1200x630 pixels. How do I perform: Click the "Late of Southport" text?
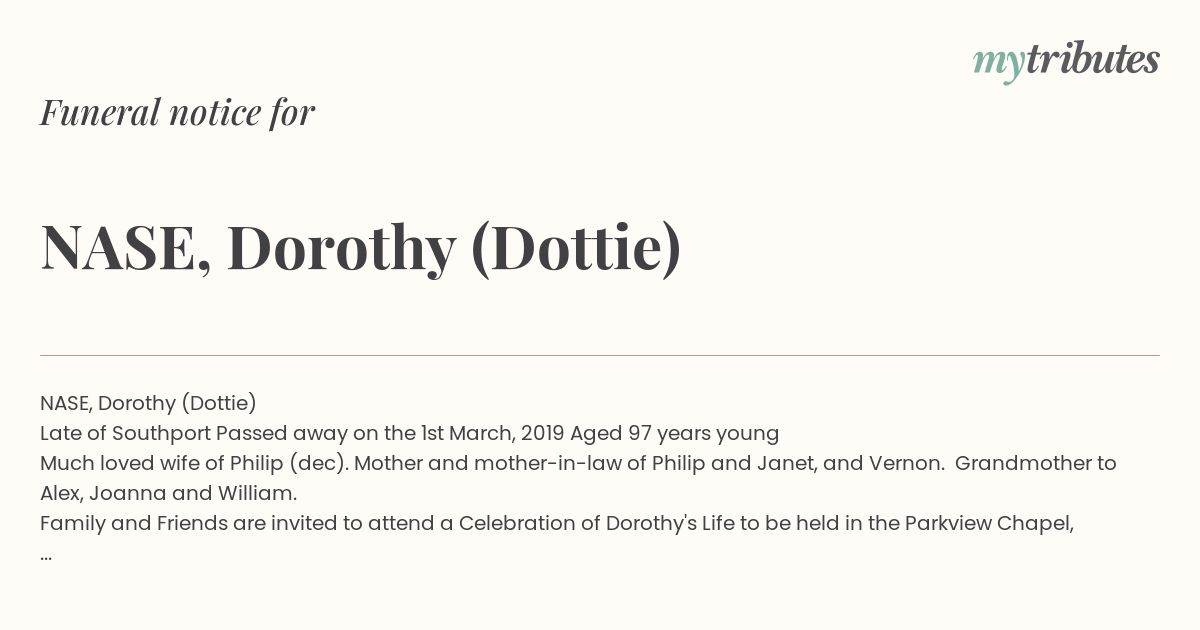(x=125, y=433)
